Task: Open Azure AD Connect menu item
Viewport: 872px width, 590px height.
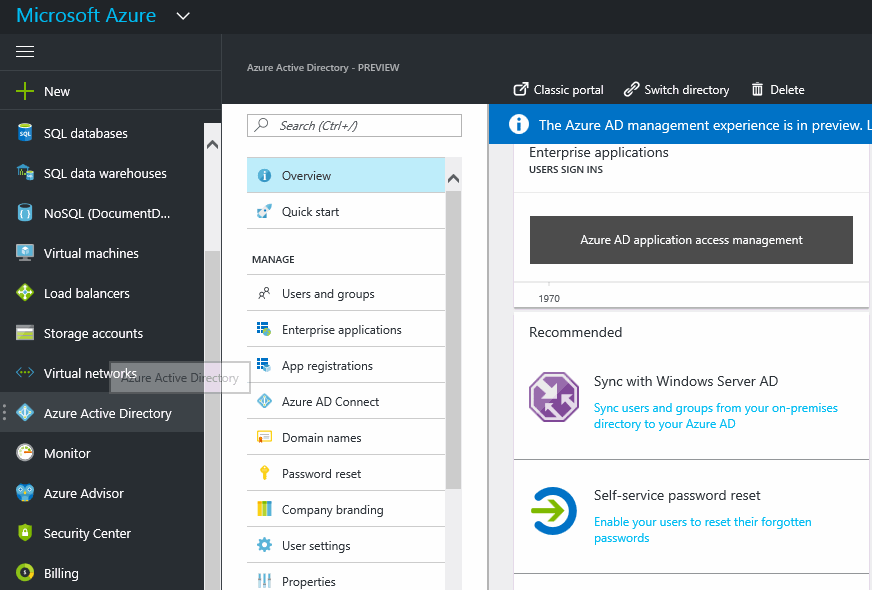Action: tap(346, 401)
